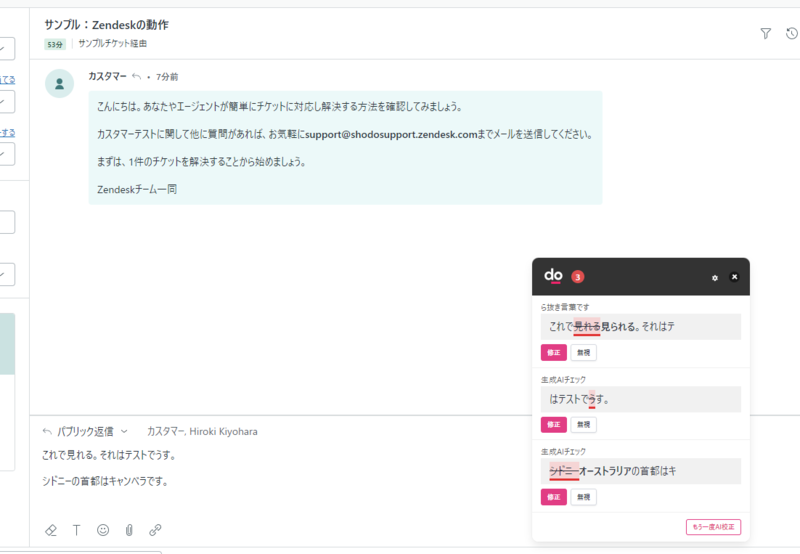Open the emoji picker icon
800x554 pixels.
(103, 530)
